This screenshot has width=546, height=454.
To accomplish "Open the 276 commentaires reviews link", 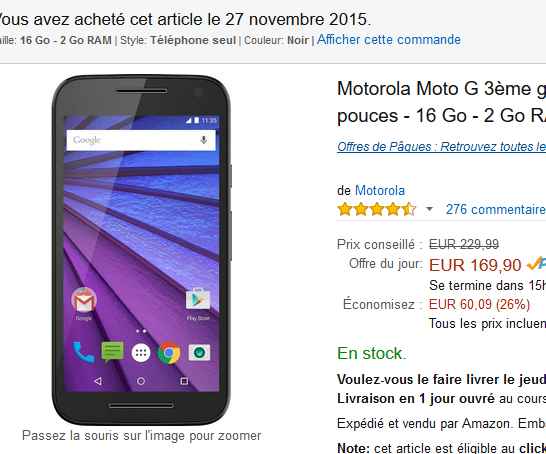I will (x=496, y=209).
